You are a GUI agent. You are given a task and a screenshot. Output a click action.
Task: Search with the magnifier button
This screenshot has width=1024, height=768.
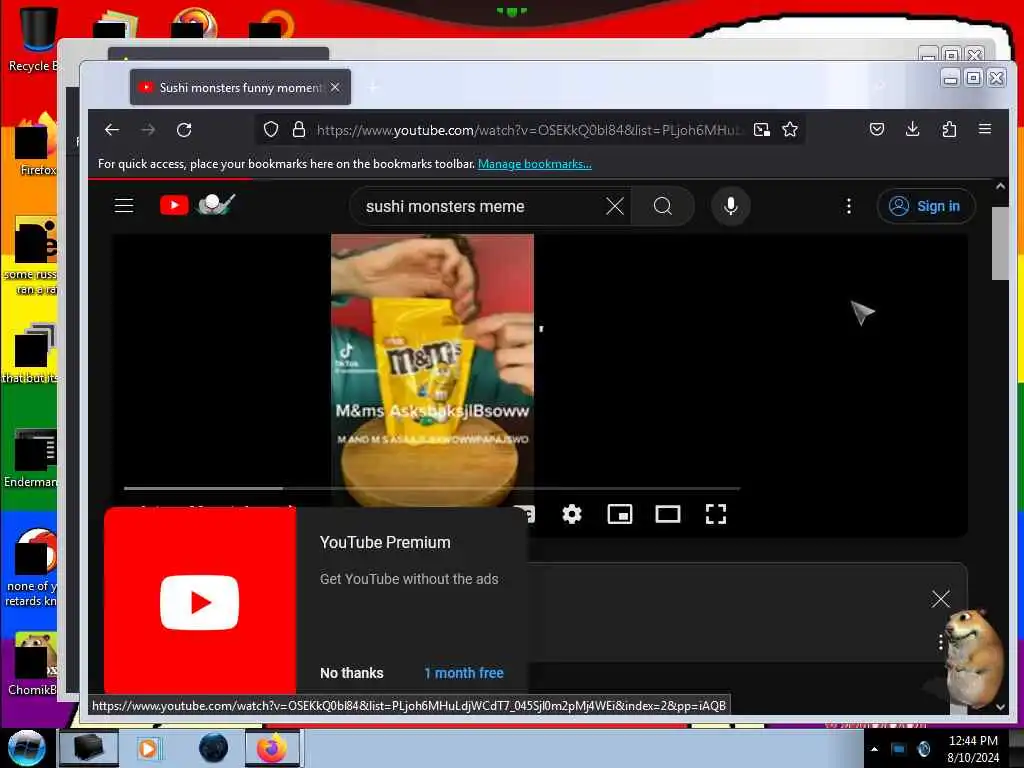click(662, 206)
